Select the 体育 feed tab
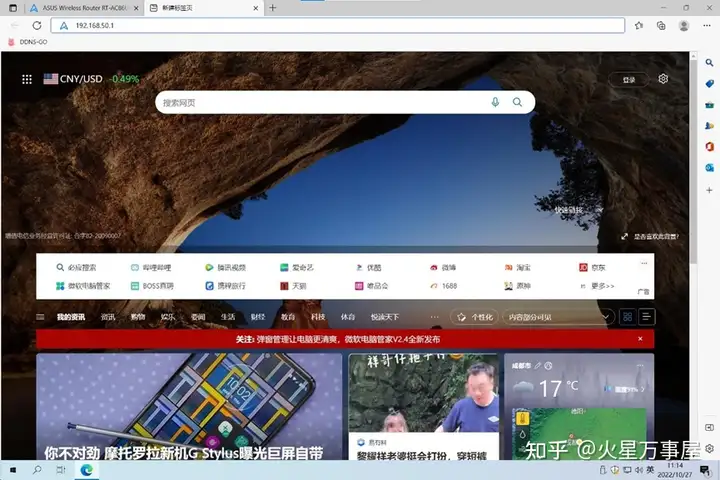The image size is (720, 480). pos(348,317)
